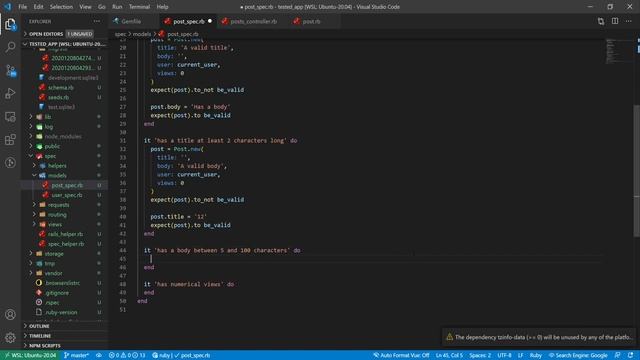Click the editor vertical scrollbar
Image resolution: width=640 pixels, height=360 pixels.
[636, 170]
